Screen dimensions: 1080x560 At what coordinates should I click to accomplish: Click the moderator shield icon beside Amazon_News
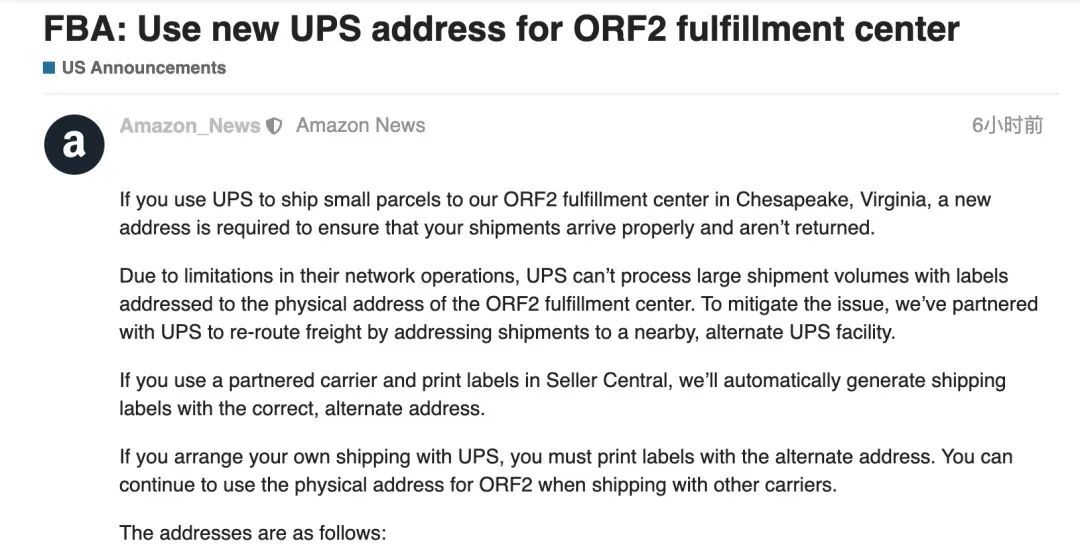[x=275, y=126]
